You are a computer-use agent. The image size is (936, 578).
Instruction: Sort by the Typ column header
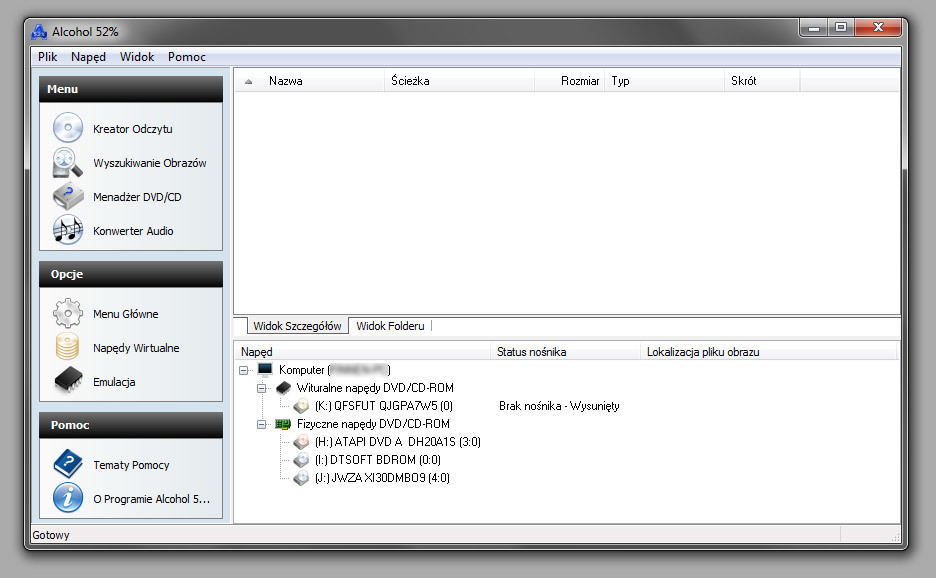click(664, 81)
